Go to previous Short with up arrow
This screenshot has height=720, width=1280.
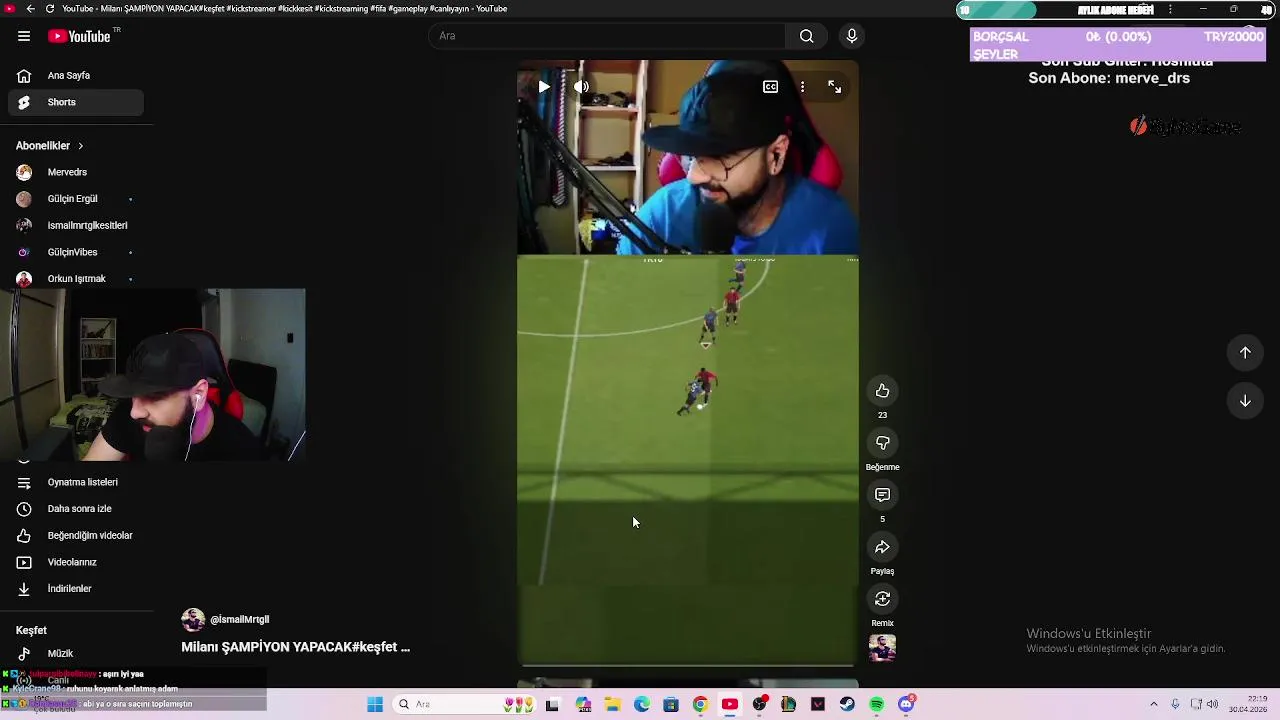point(1245,352)
